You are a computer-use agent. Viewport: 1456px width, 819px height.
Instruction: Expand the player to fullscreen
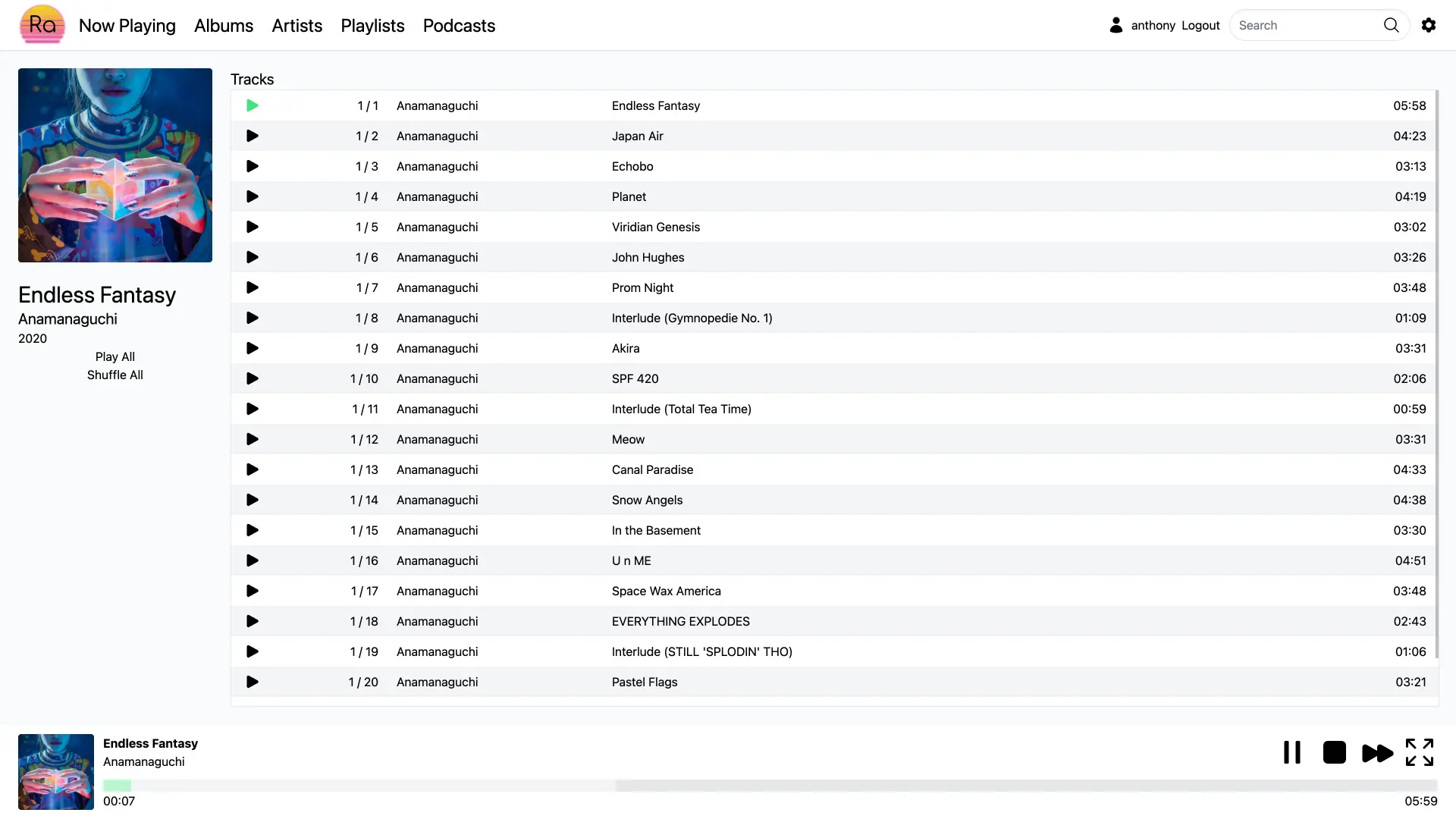coord(1420,752)
